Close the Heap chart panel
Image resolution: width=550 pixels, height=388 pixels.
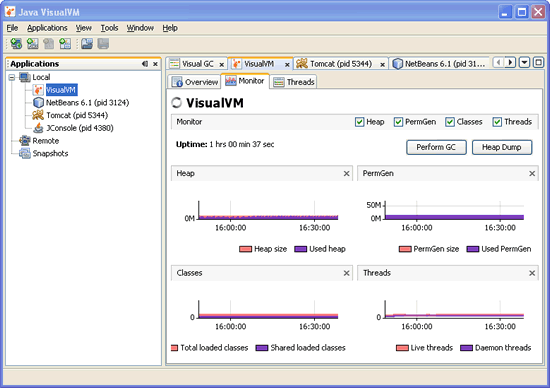pyautogui.click(x=347, y=174)
